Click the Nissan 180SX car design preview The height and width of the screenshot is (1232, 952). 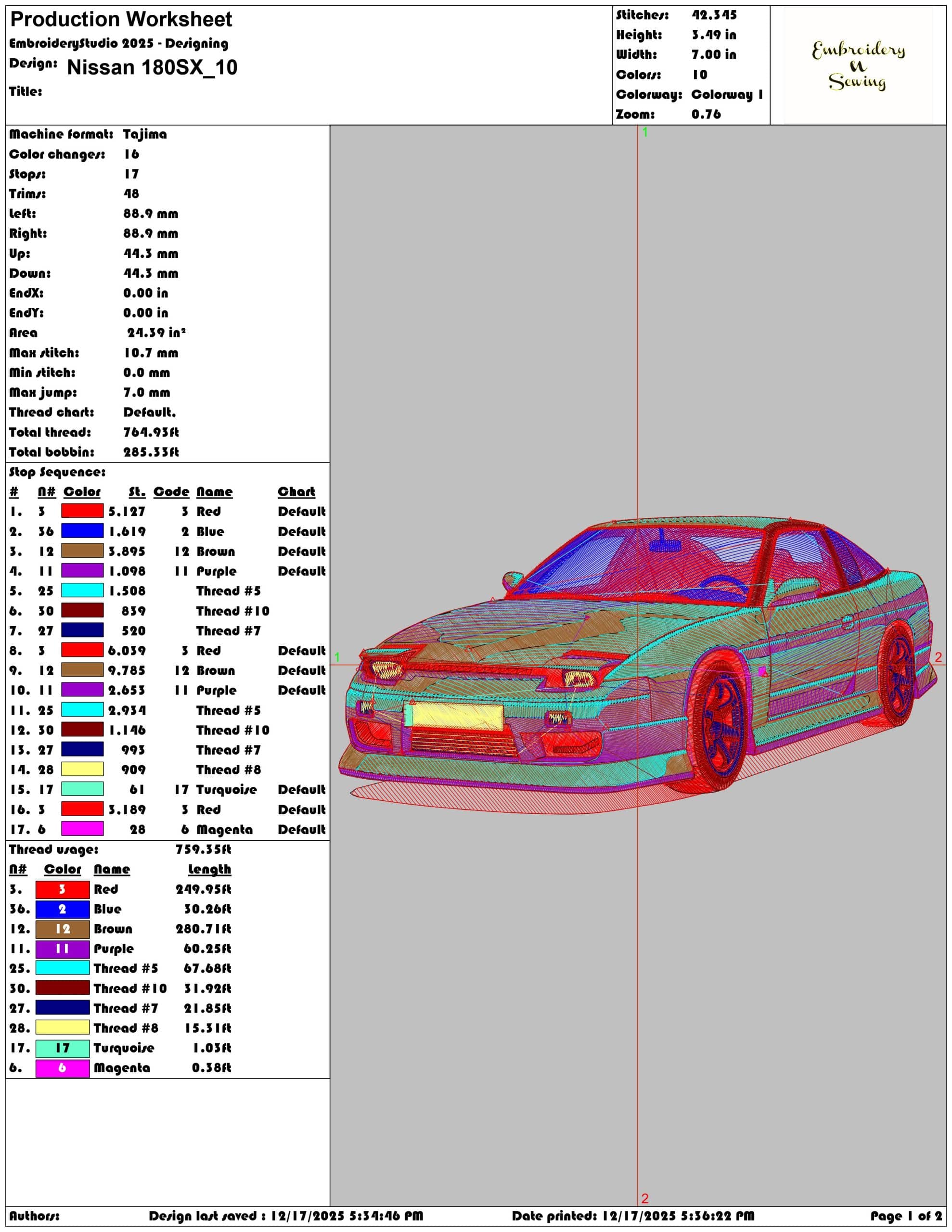point(638,666)
